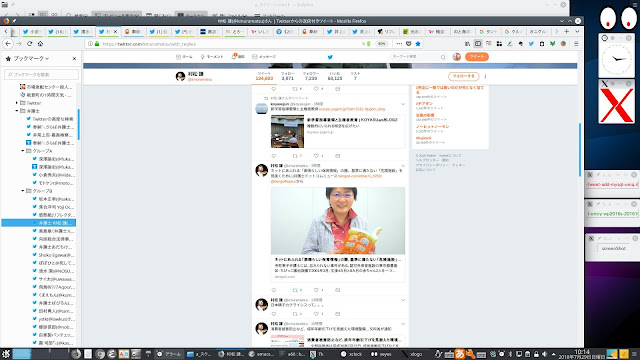This screenshot has width=640, height=360.
Task: Open the Firefox hamburger menu
Action: [576, 44]
